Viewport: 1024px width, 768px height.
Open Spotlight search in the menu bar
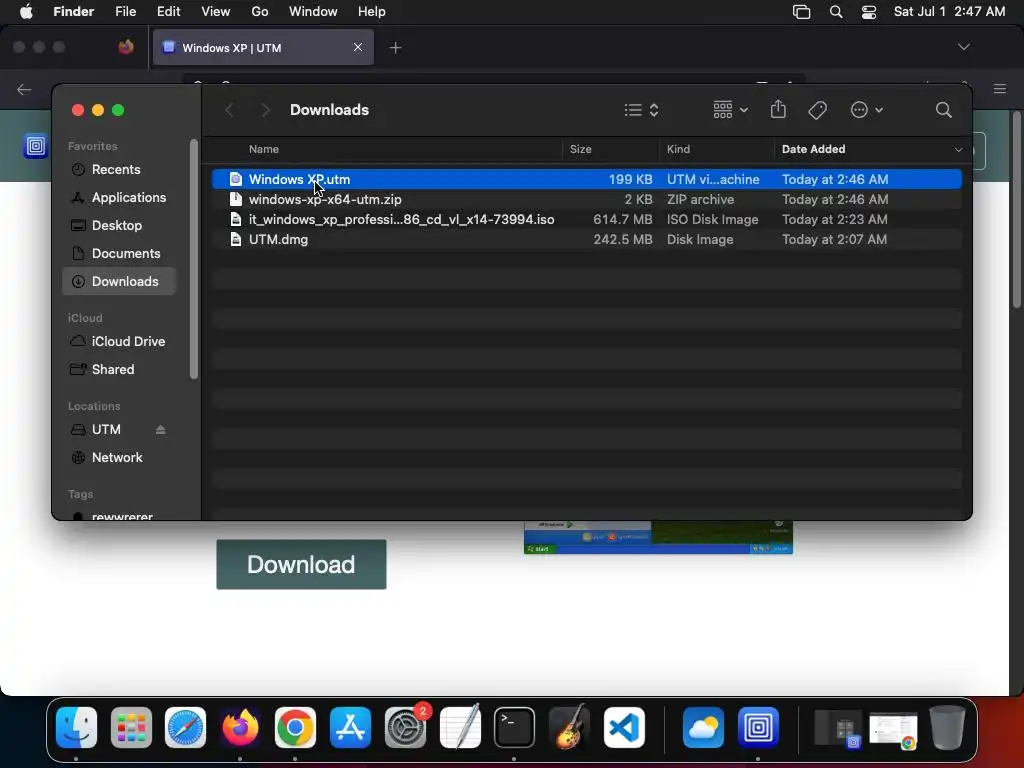[836, 12]
